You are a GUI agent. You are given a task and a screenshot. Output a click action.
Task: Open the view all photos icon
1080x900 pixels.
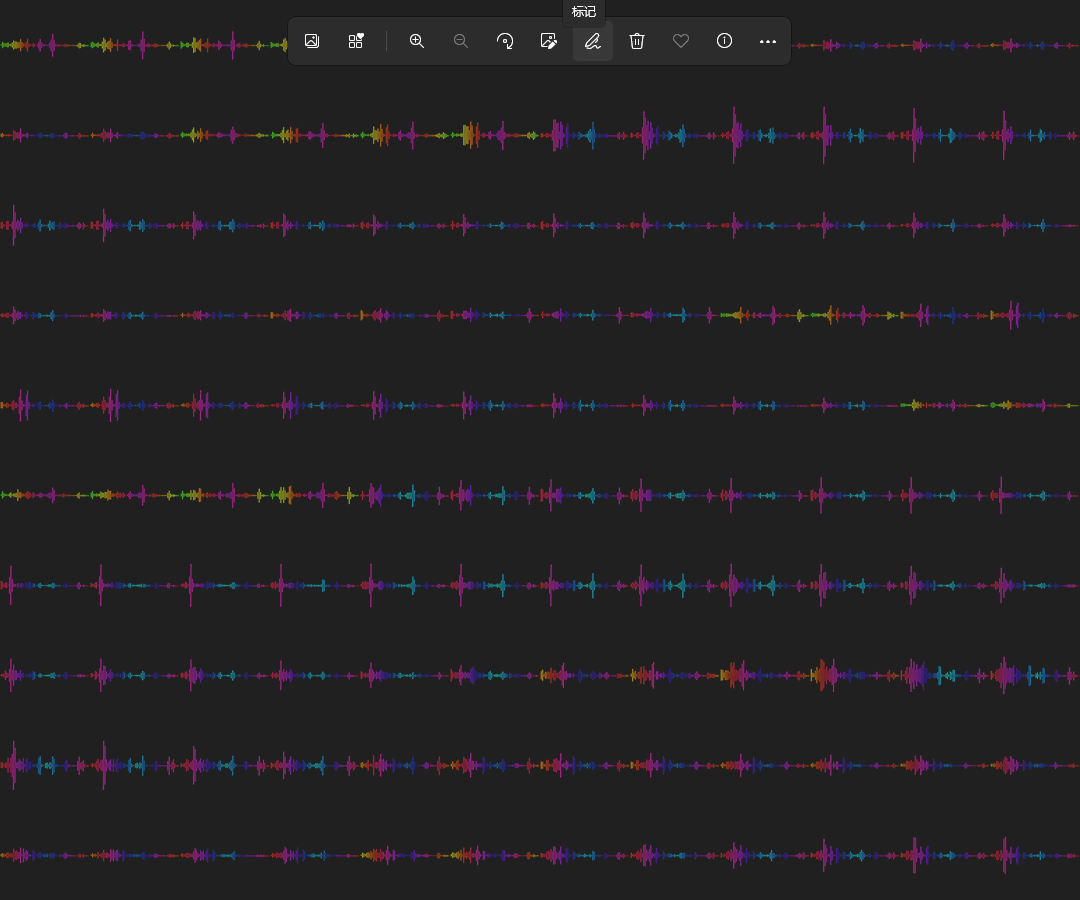(312, 41)
